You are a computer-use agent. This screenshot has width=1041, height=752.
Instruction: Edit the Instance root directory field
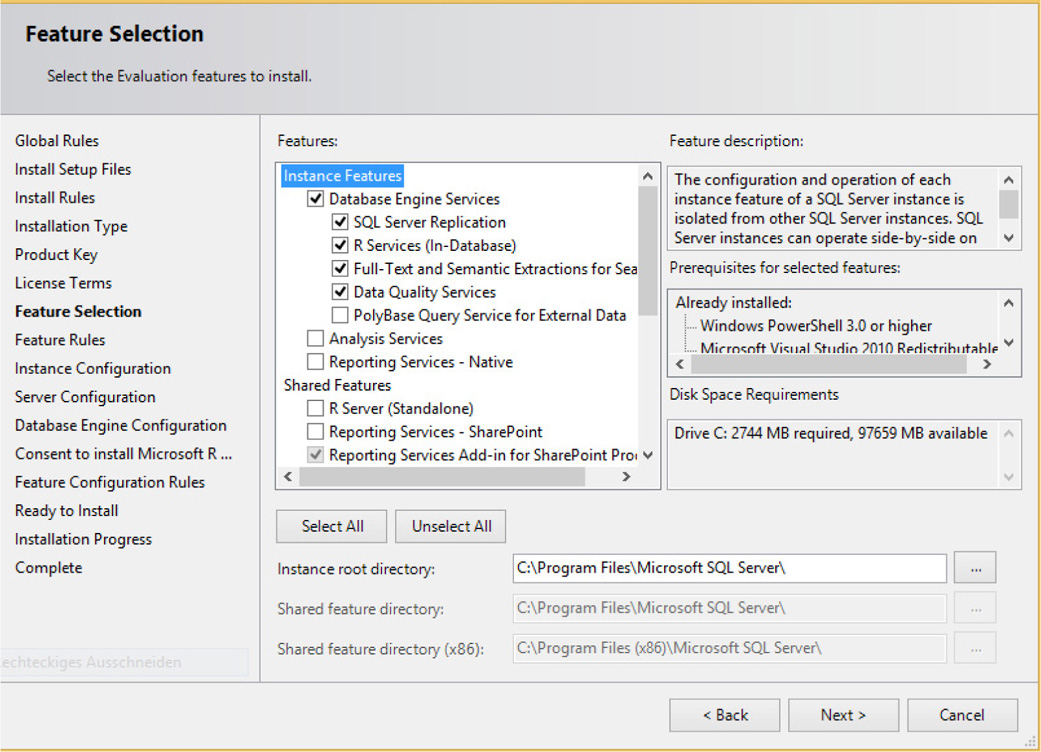pos(730,568)
